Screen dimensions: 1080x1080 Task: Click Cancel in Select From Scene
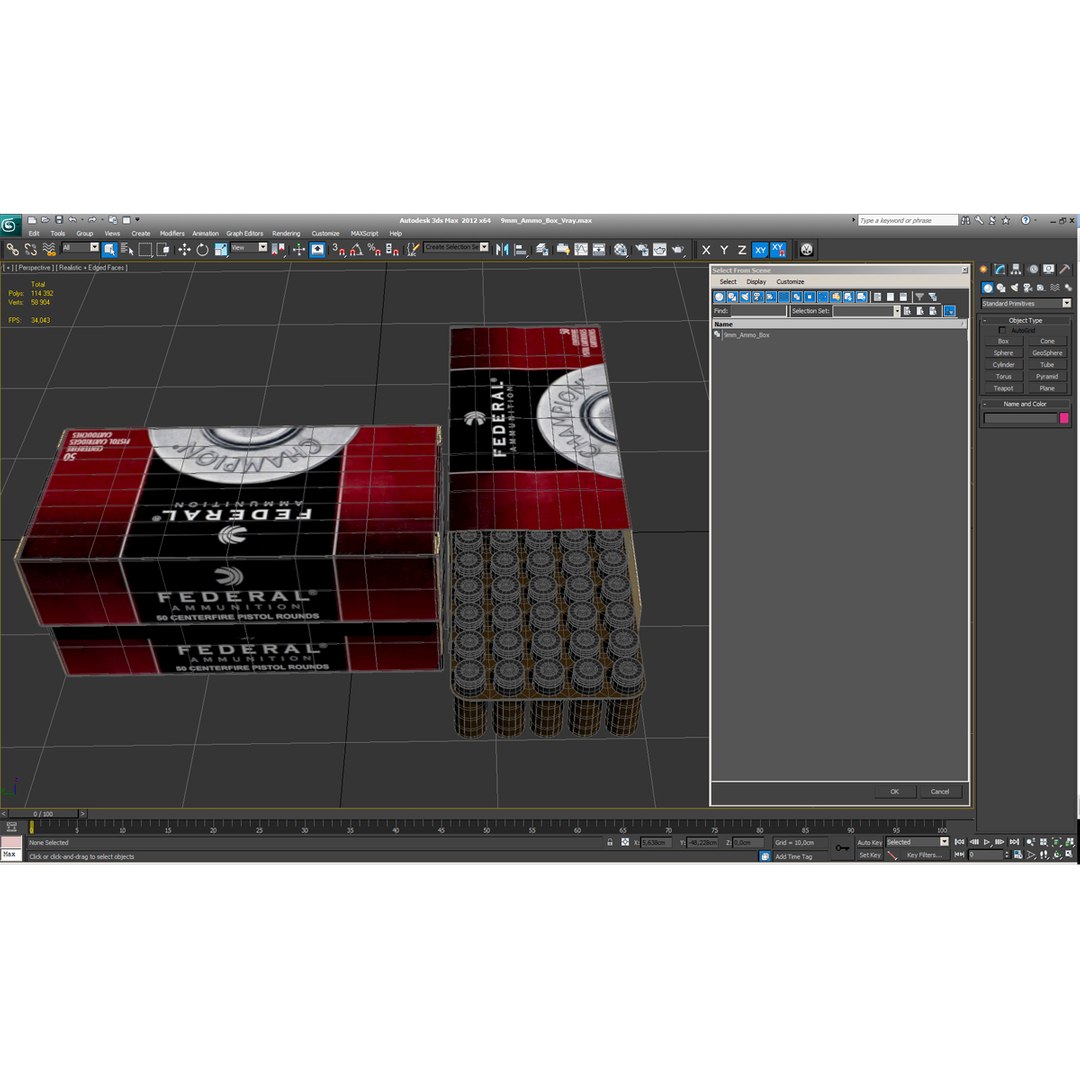click(940, 792)
